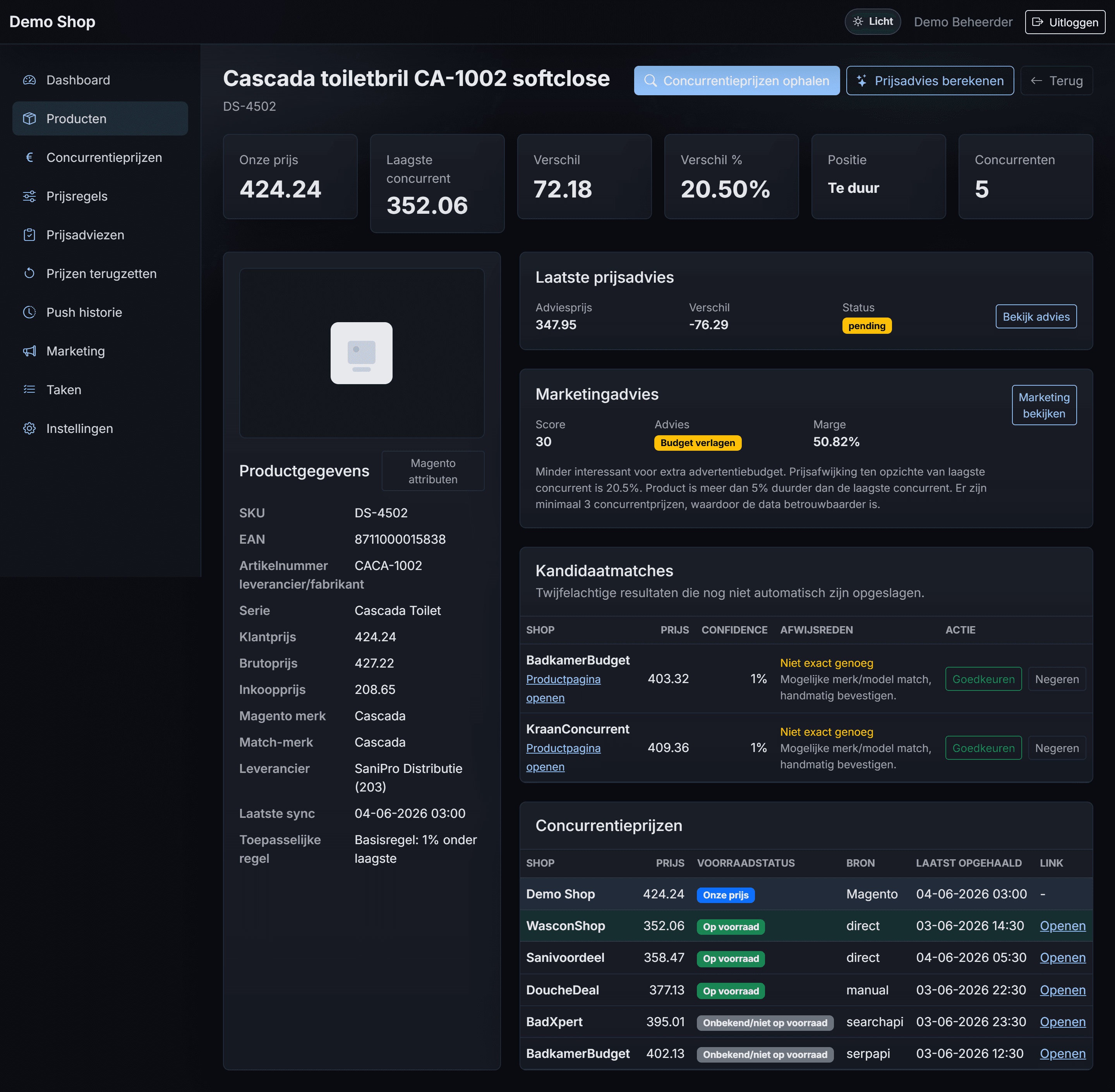Viewport: 1115px width, 1092px height.
Task: Click the clipboard icon next to Prijsadviezen
Action: pyautogui.click(x=29, y=235)
